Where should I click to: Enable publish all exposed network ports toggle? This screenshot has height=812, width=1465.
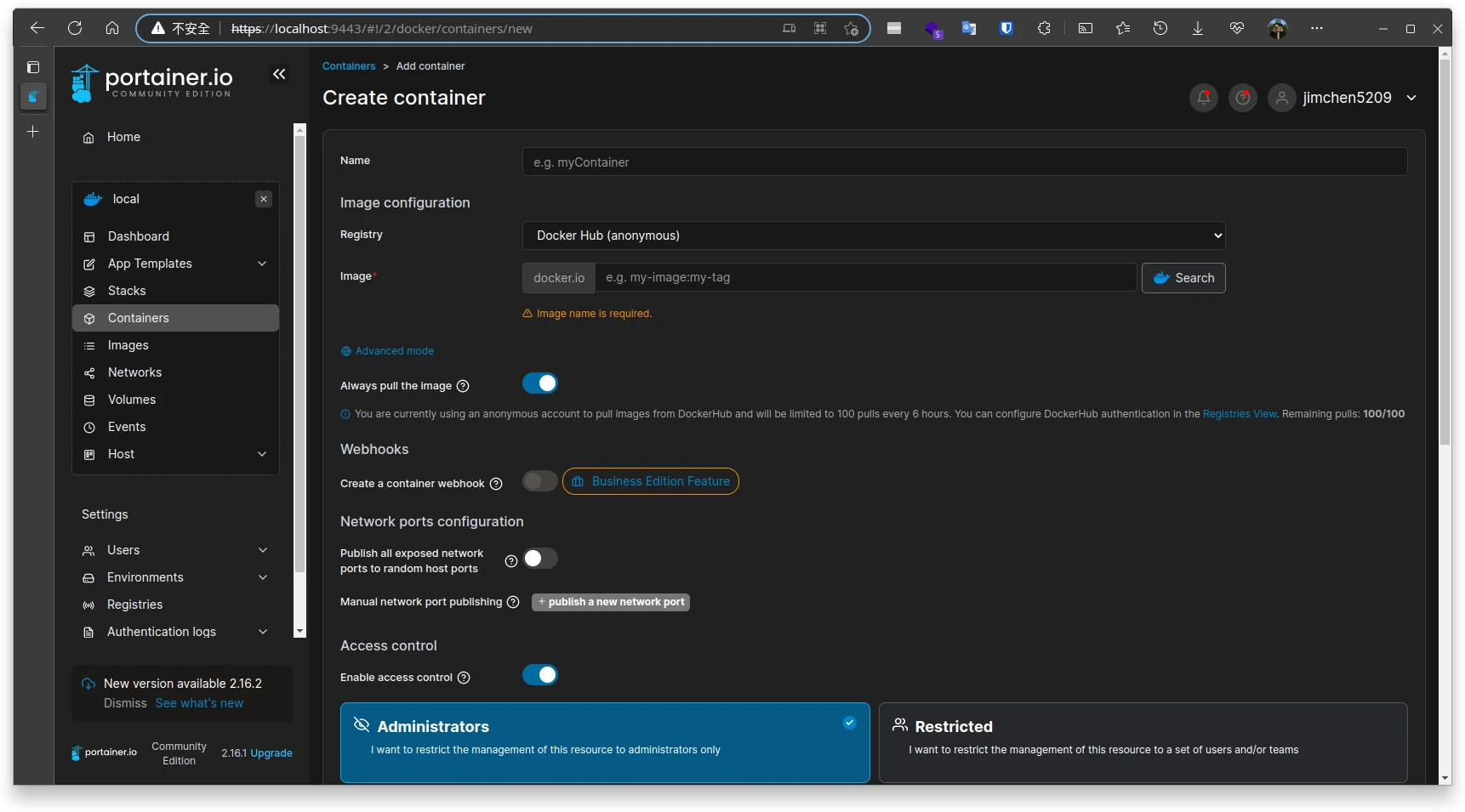[539, 559]
